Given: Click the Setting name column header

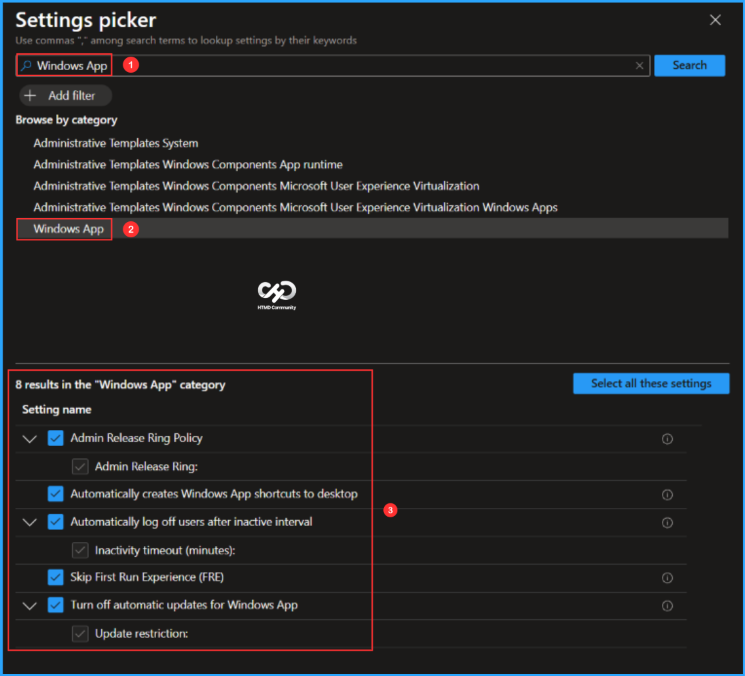Looking at the screenshot, I should (57, 409).
